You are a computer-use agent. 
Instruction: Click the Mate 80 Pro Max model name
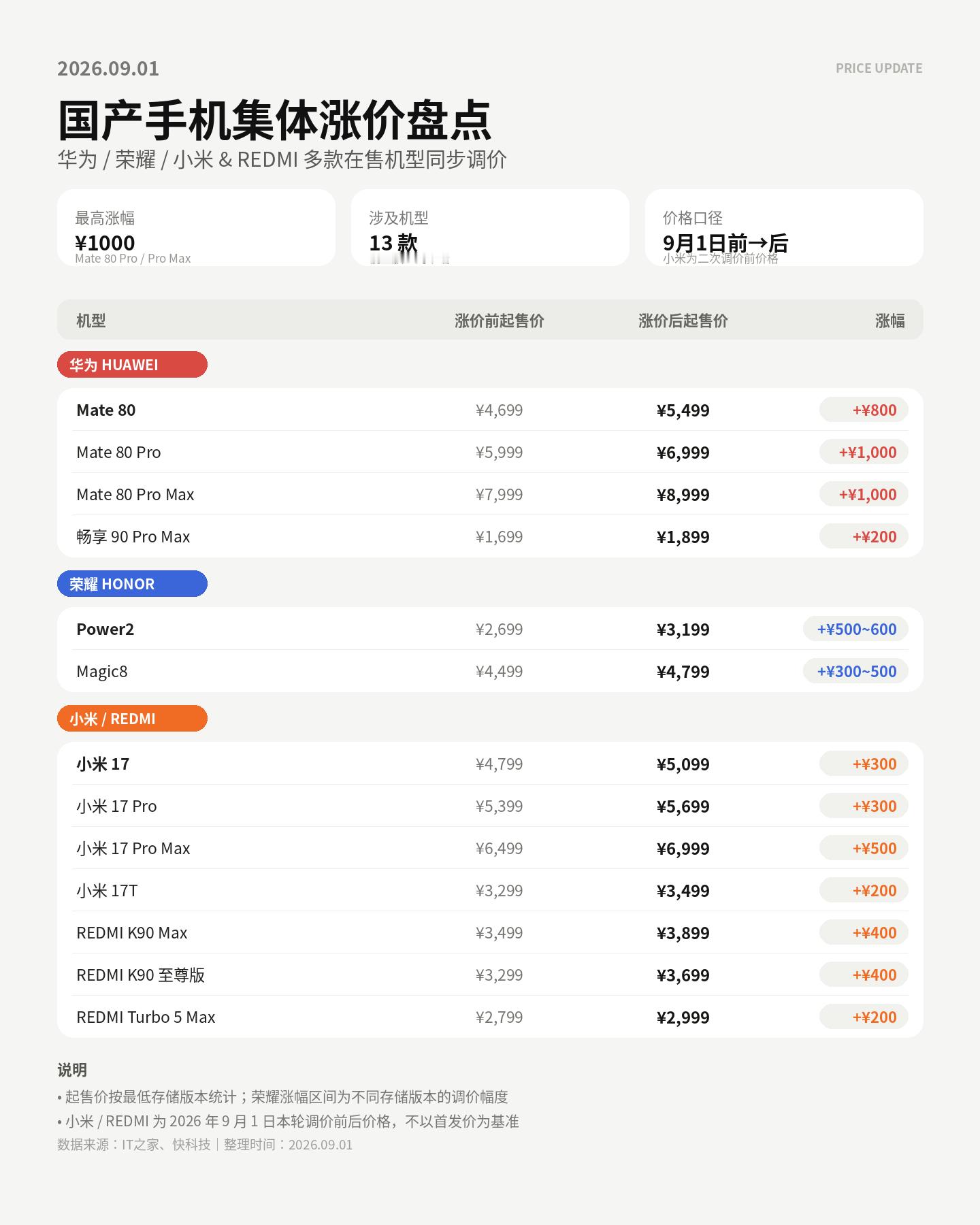pyautogui.click(x=135, y=495)
